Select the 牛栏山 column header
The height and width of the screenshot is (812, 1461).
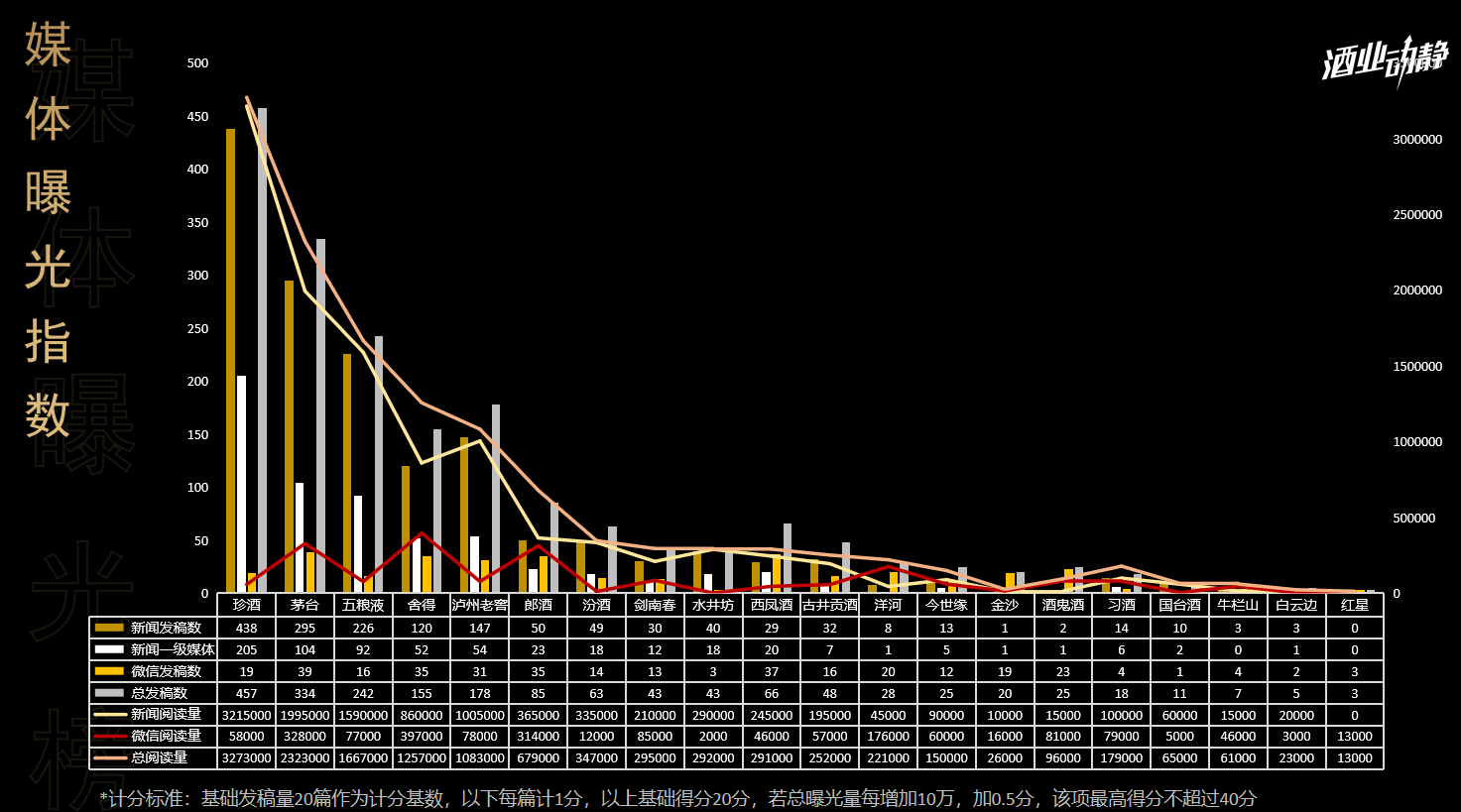(x=1238, y=605)
